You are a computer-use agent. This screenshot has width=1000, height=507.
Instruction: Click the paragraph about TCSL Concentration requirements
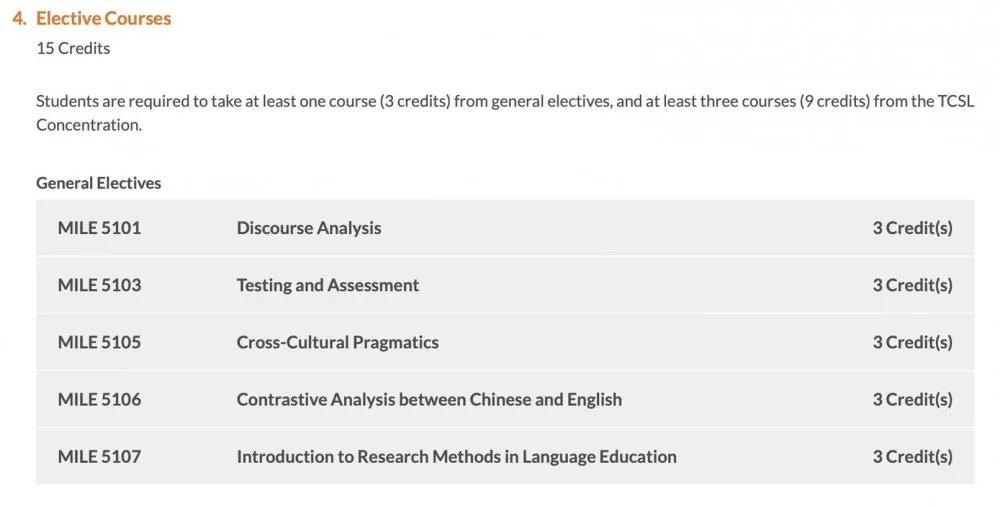(505, 113)
